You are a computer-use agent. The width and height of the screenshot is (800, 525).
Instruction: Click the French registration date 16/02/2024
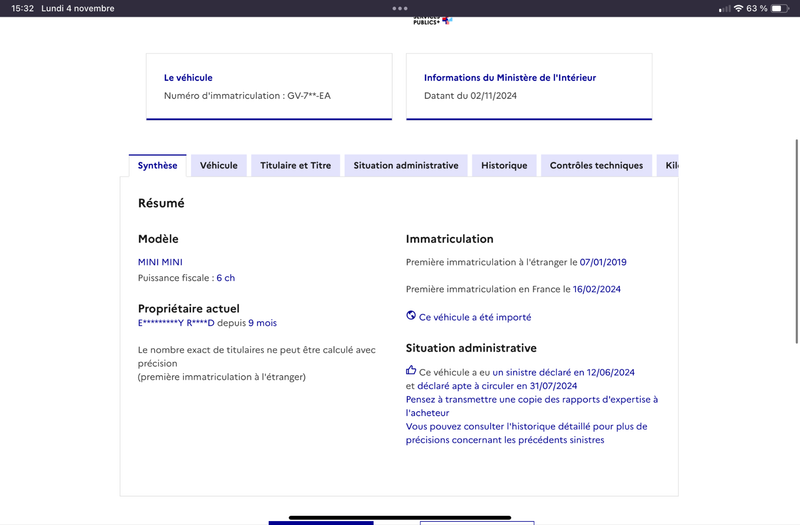click(x=596, y=289)
